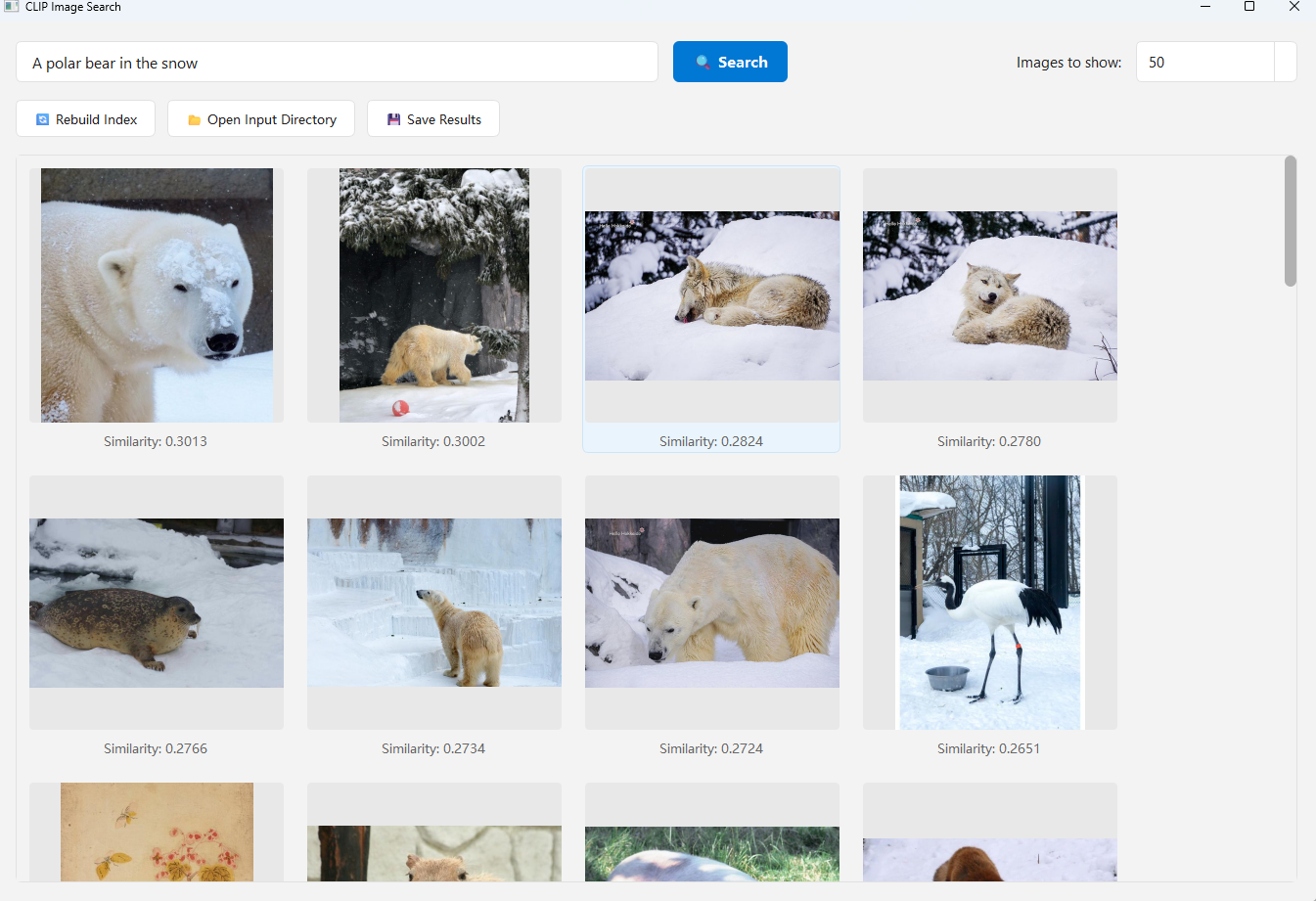This screenshot has width=1316, height=901.
Task: Maximize the CLIP Image Search window
Action: [1249, 7]
